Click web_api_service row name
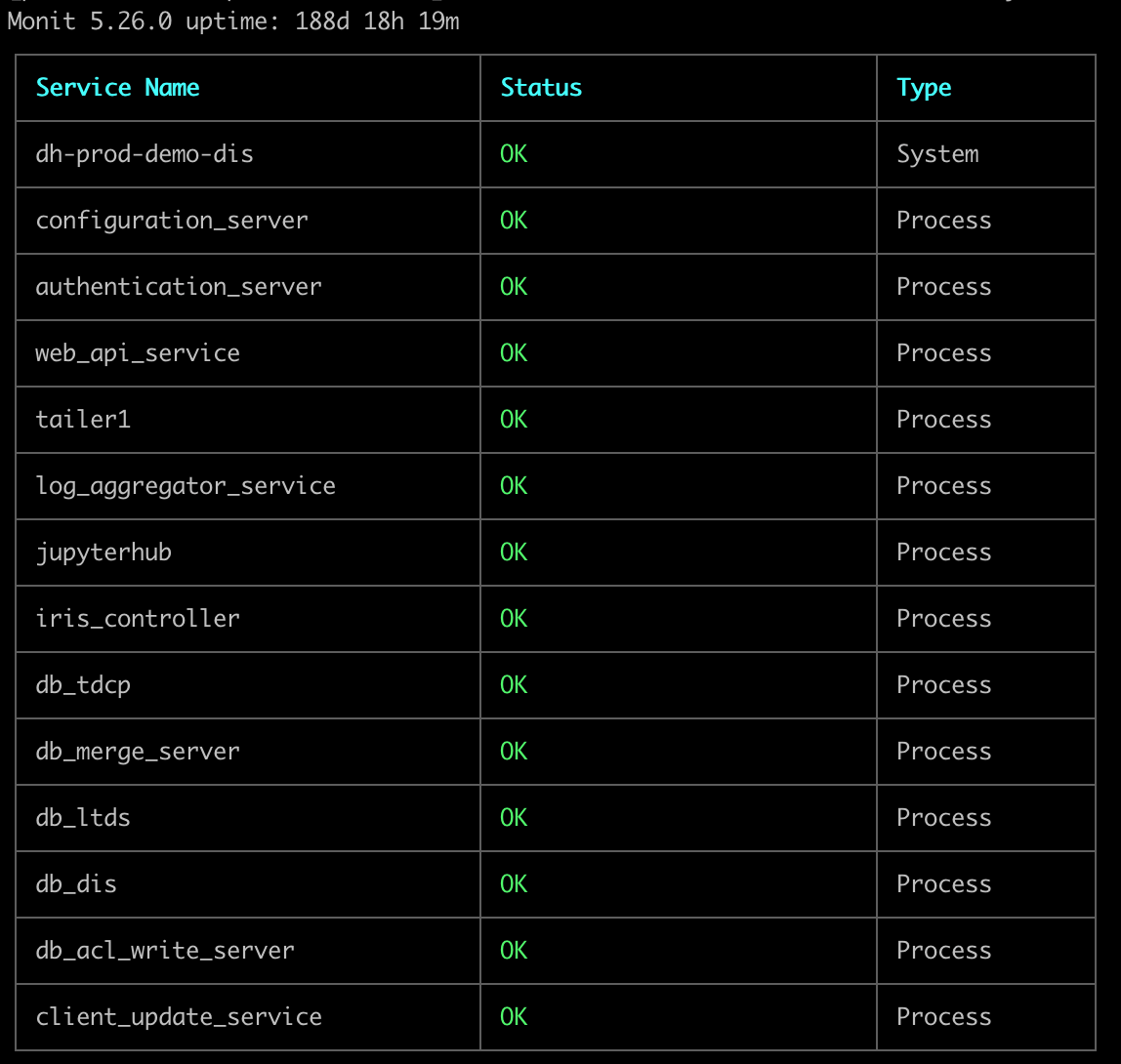The width and height of the screenshot is (1121, 1064). [x=138, y=353]
